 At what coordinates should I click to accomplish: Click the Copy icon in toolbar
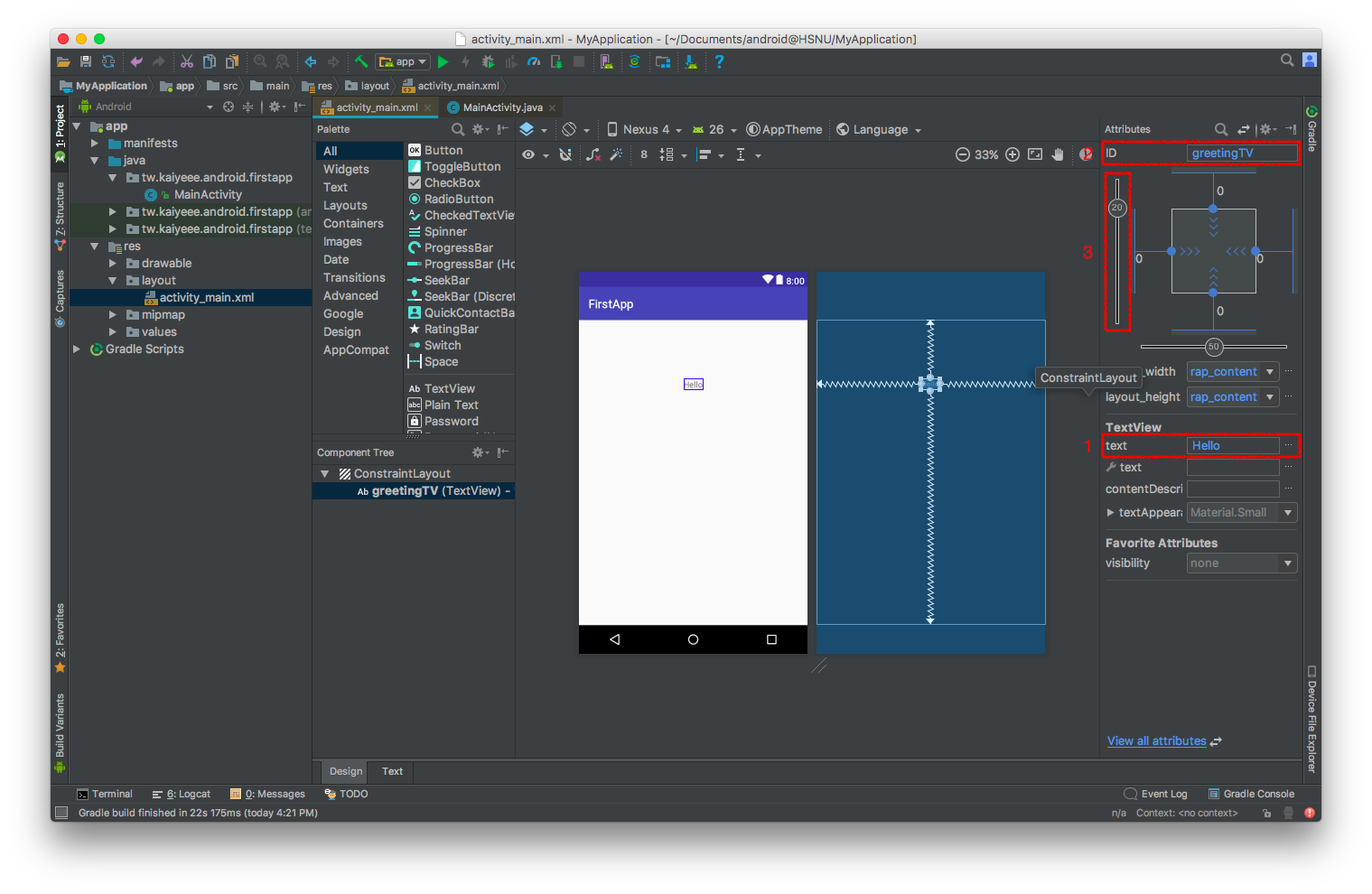click(x=209, y=61)
